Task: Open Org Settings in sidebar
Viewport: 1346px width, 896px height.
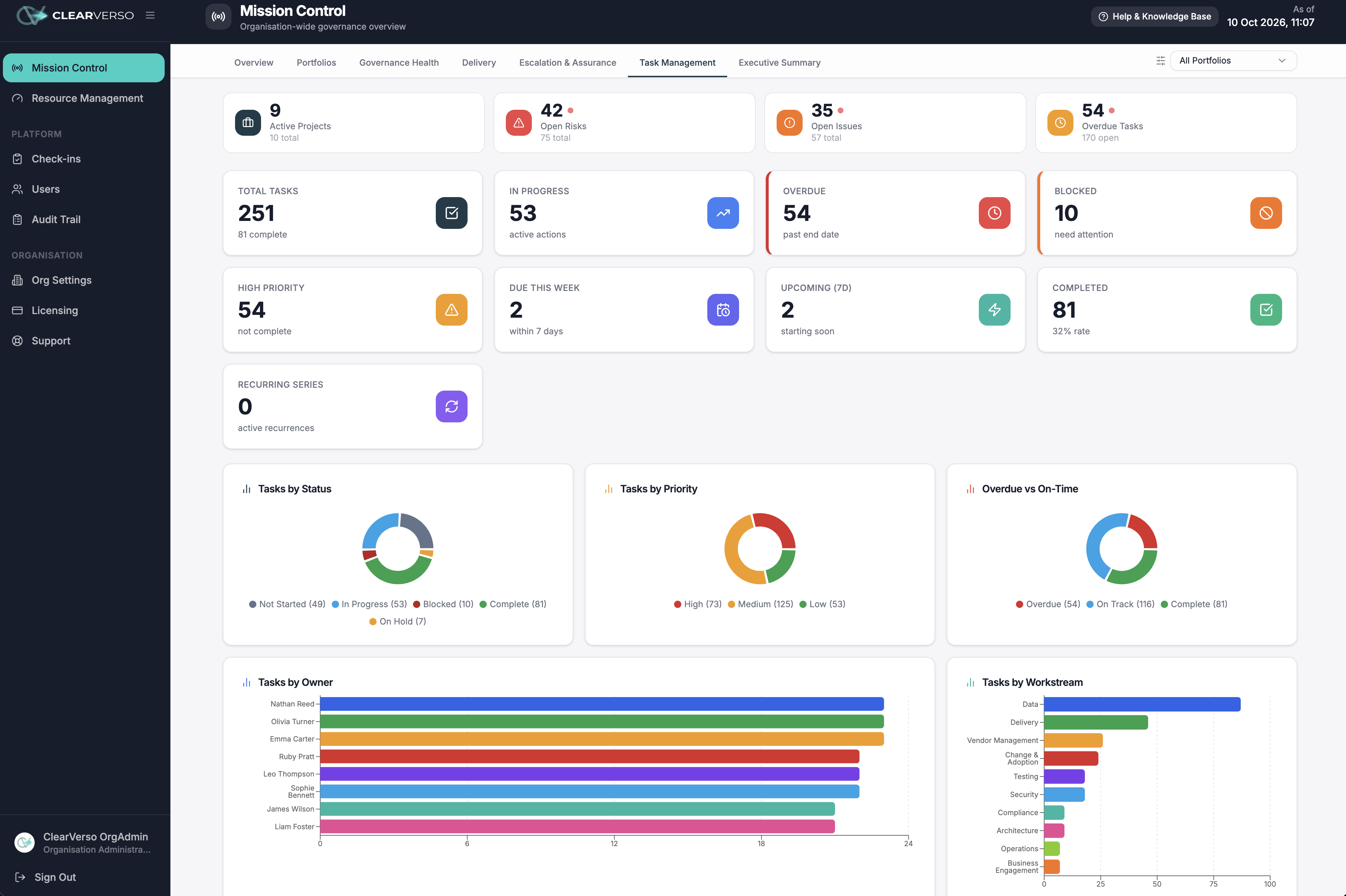Action: point(84,280)
